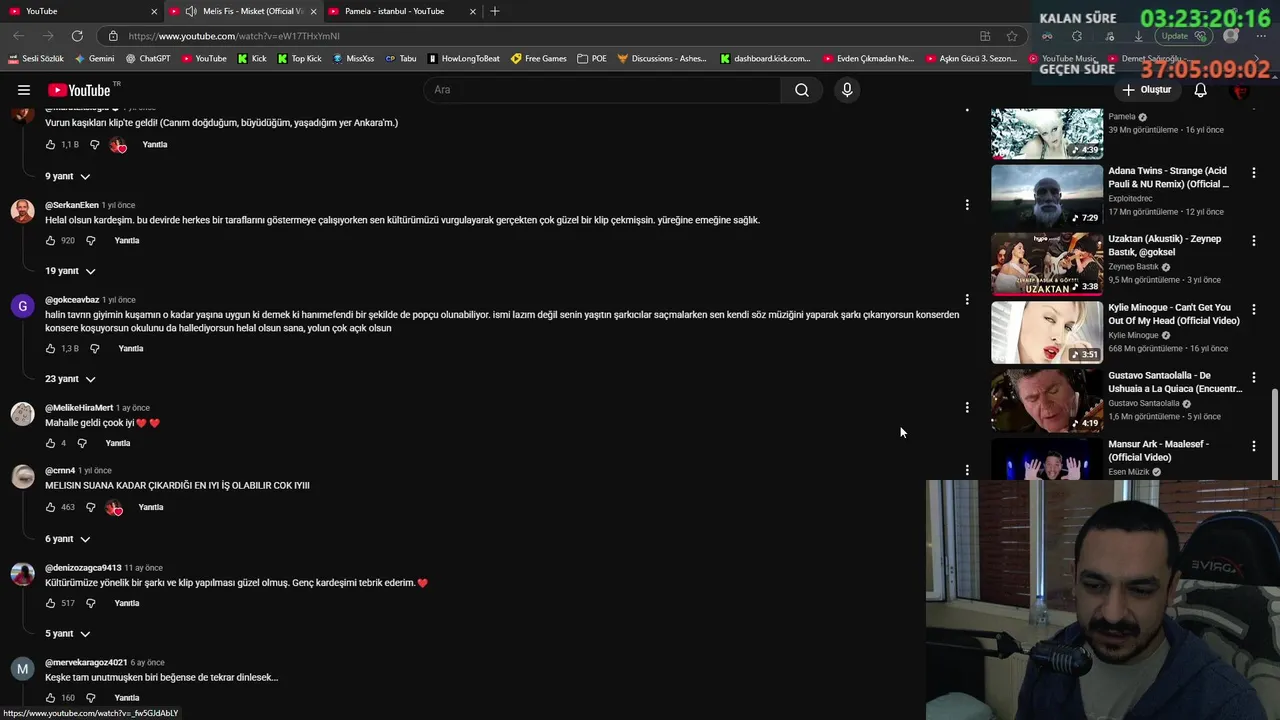The width and height of the screenshot is (1280, 720).
Task: Open Kylie Minogue video thumbnail
Action: click(1047, 332)
